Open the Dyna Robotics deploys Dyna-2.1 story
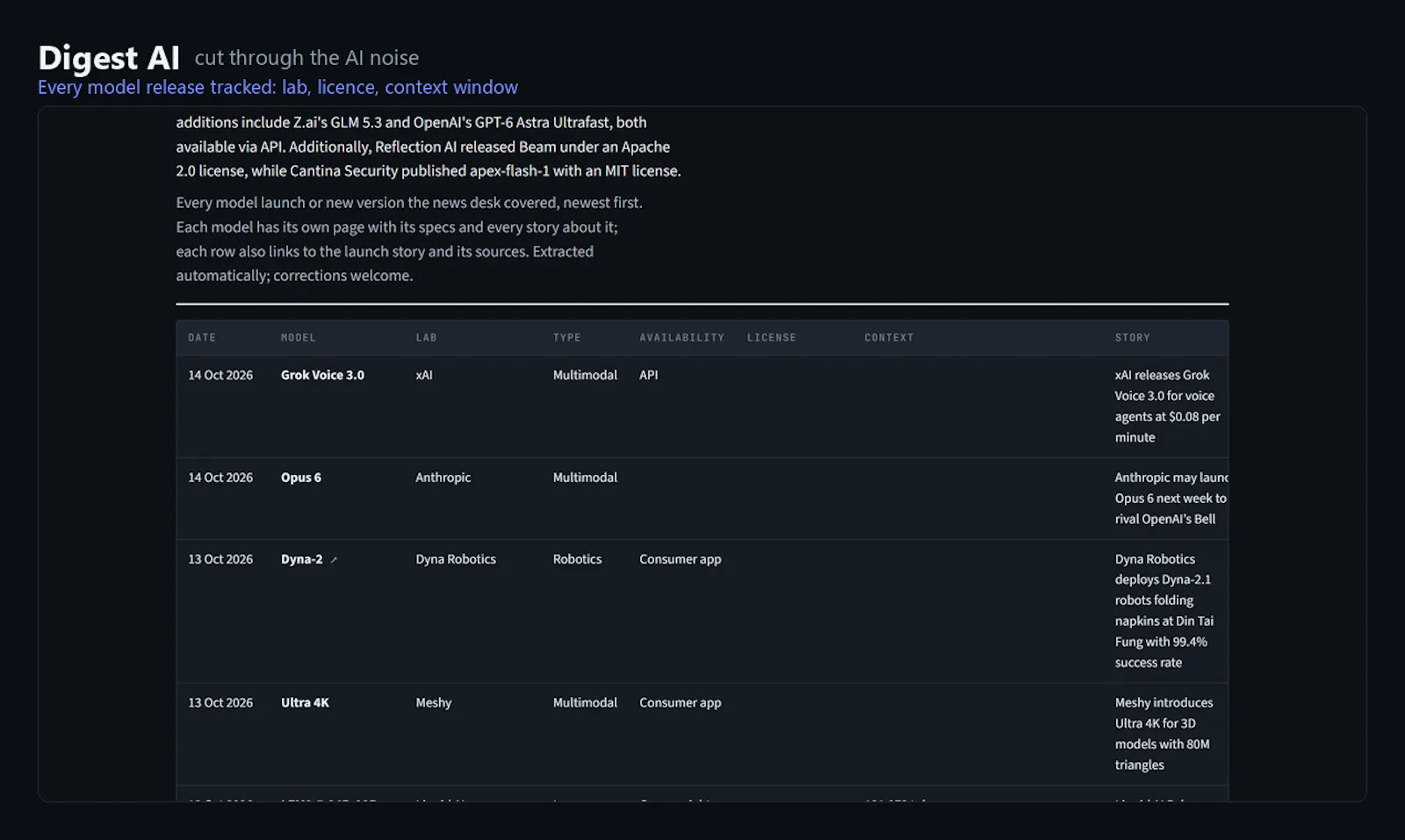 pos(1164,610)
